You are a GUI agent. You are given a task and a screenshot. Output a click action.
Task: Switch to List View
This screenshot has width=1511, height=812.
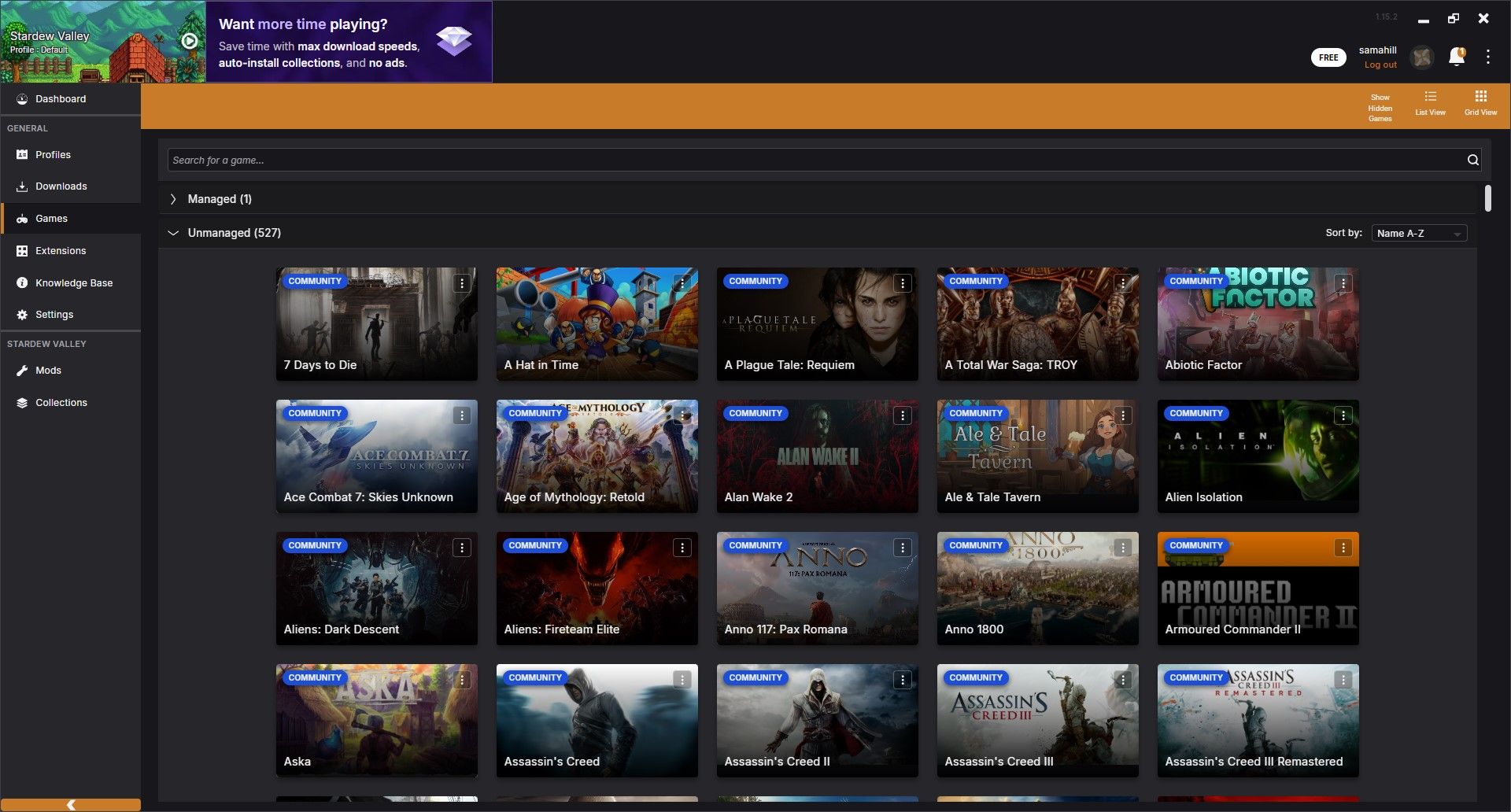point(1429,102)
